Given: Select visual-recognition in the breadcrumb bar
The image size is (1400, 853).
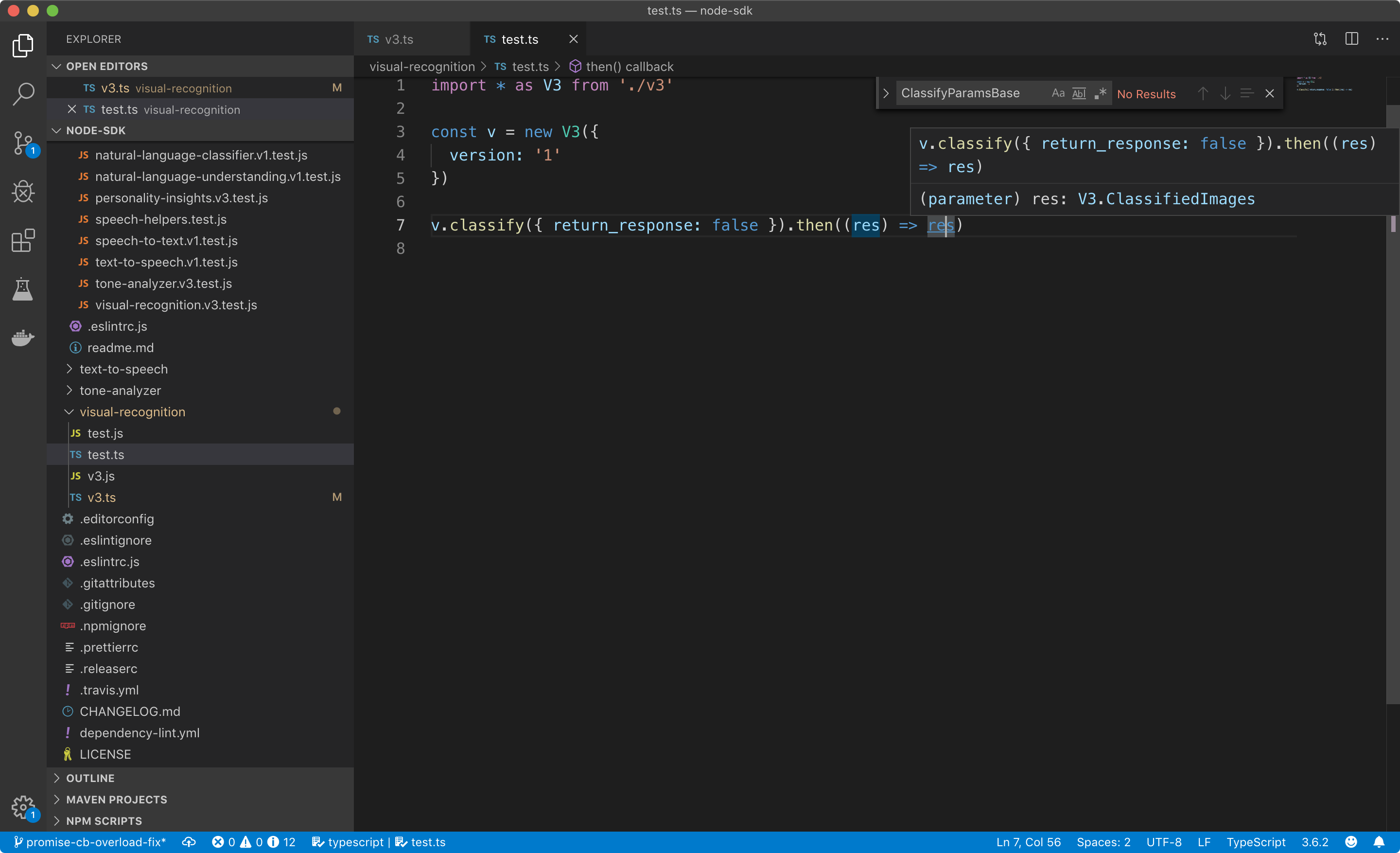Looking at the screenshot, I should point(421,67).
